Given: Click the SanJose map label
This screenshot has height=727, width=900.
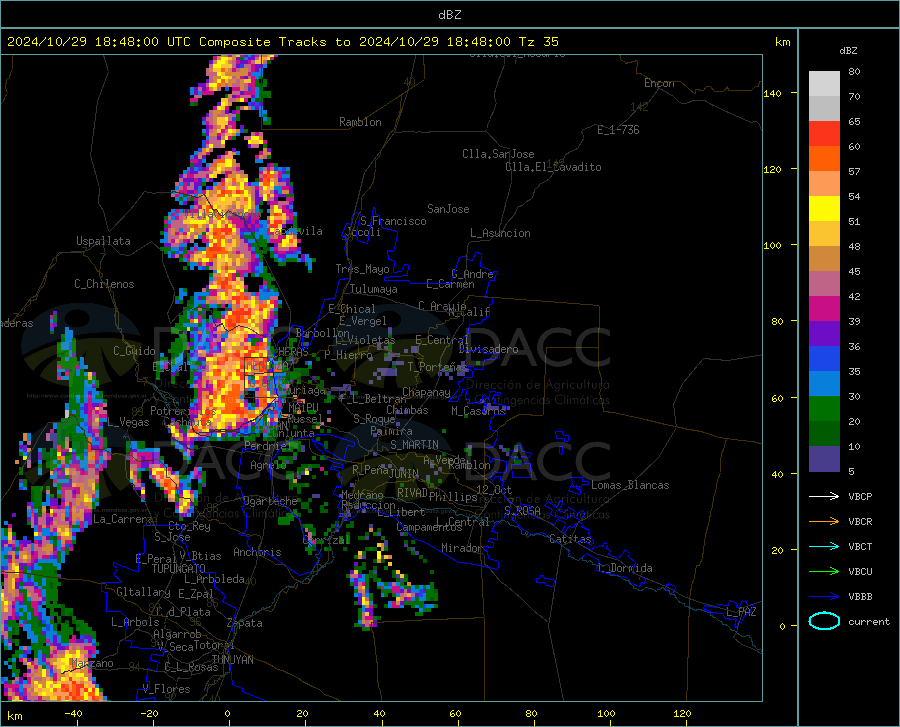Looking at the screenshot, I should [448, 209].
